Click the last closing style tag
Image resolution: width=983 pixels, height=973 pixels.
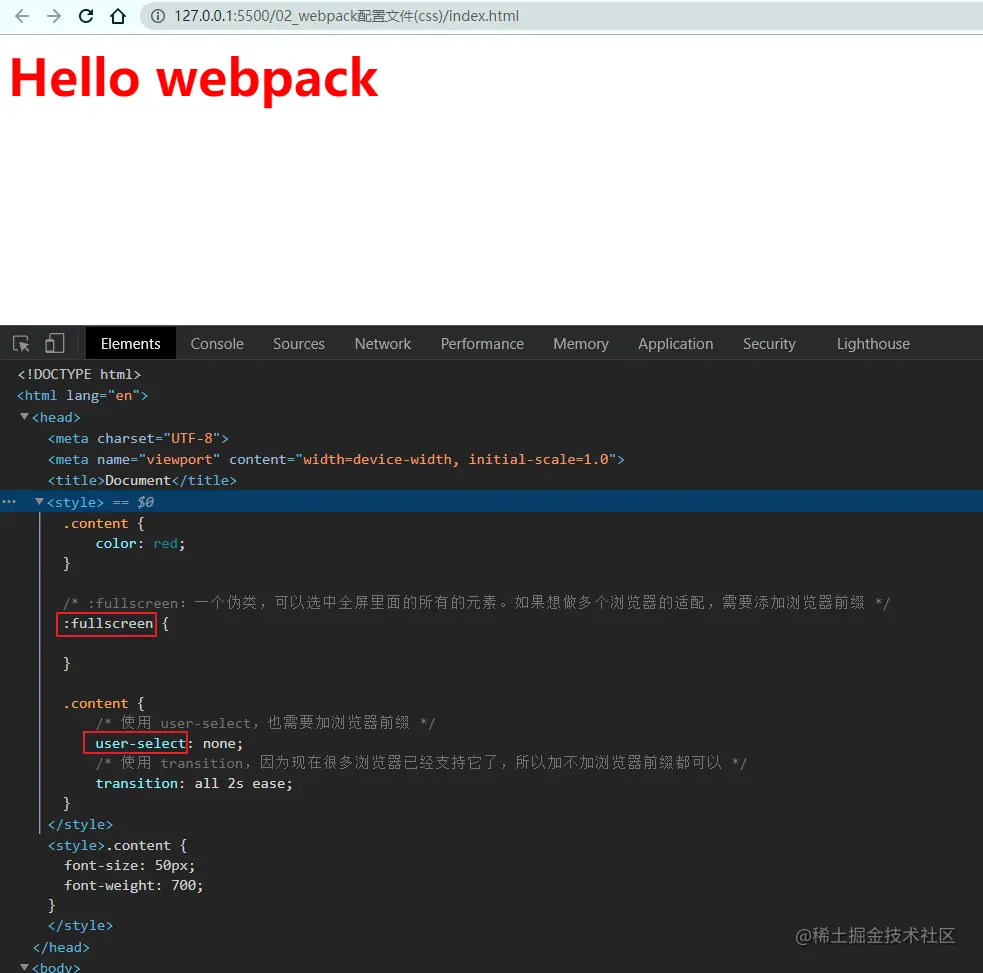click(x=80, y=925)
